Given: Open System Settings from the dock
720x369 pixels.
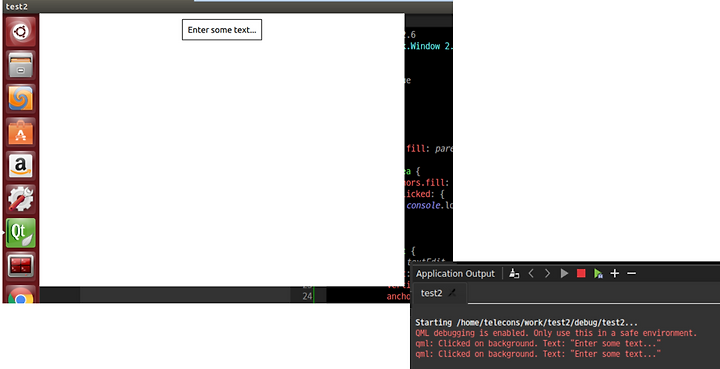Looking at the screenshot, I should click(x=20, y=200).
